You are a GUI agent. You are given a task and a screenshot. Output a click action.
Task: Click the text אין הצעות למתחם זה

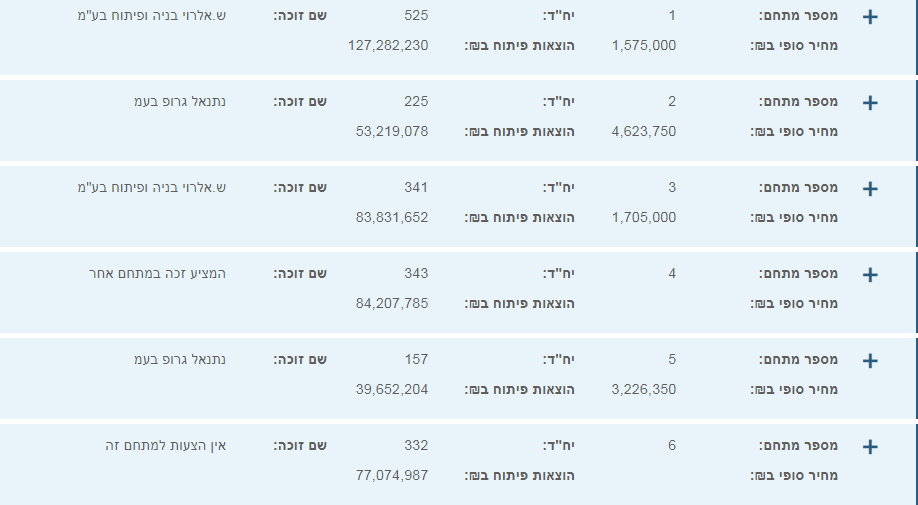click(x=166, y=446)
